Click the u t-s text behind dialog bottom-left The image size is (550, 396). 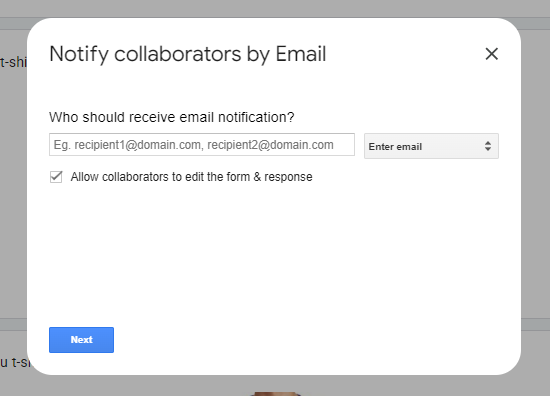click(x=14, y=362)
